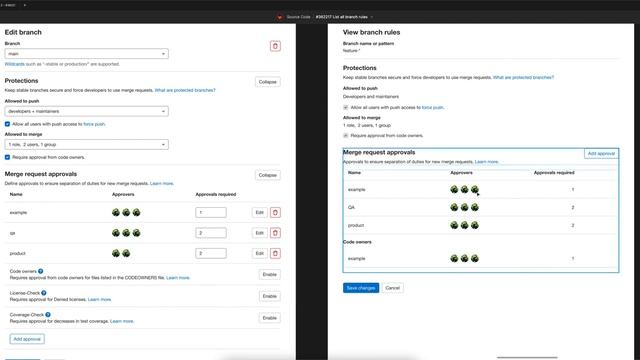Click '1 role, 2 users, 1 group' text in View branch rules
This screenshot has height=360, width=640.
[367, 125]
